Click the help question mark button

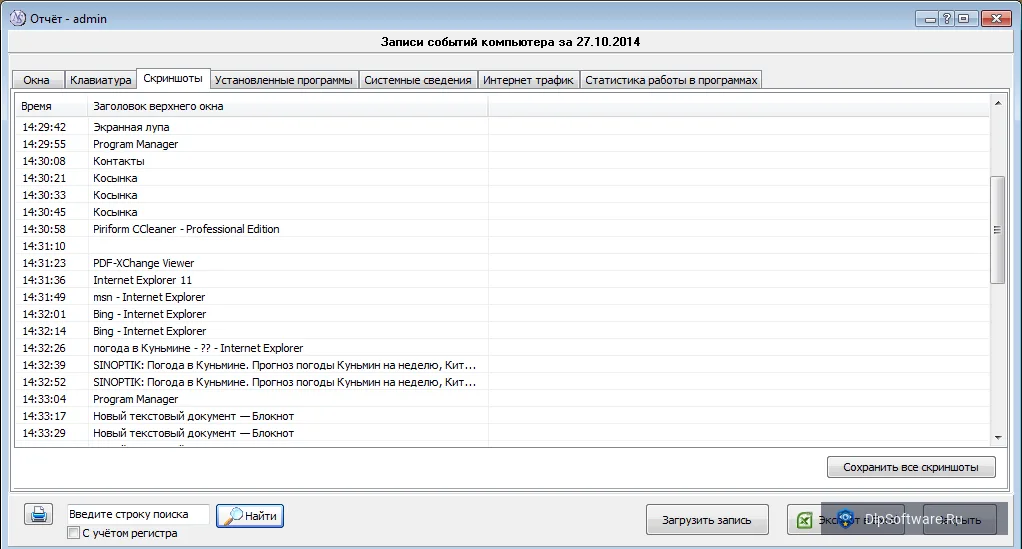click(x=947, y=19)
